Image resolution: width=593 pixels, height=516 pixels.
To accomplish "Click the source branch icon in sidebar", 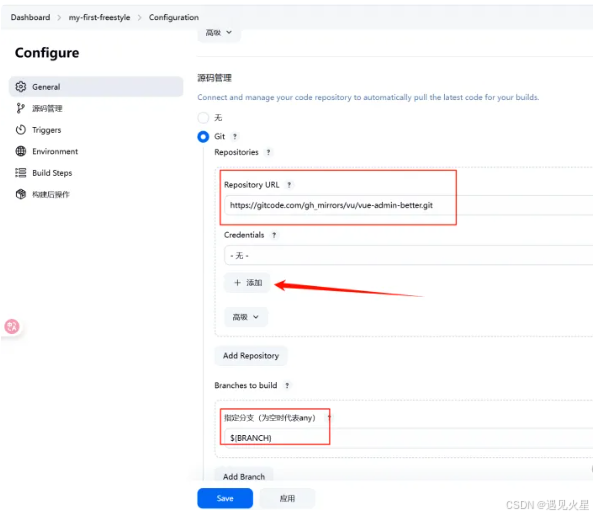I will point(20,109).
